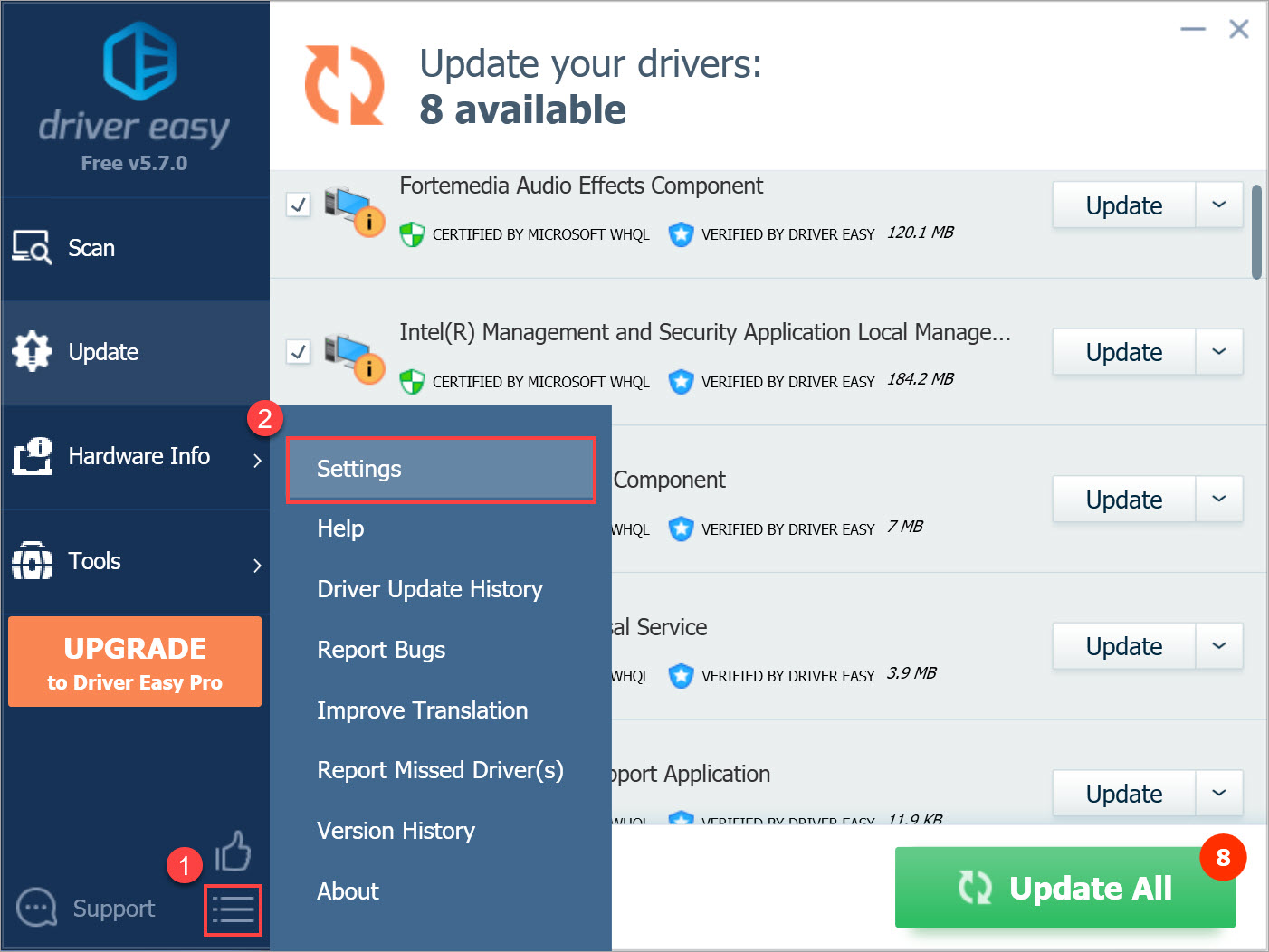The image size is (1269, 952).
Task: Click the Scan magnifier icon
Action: click(32, 248)
